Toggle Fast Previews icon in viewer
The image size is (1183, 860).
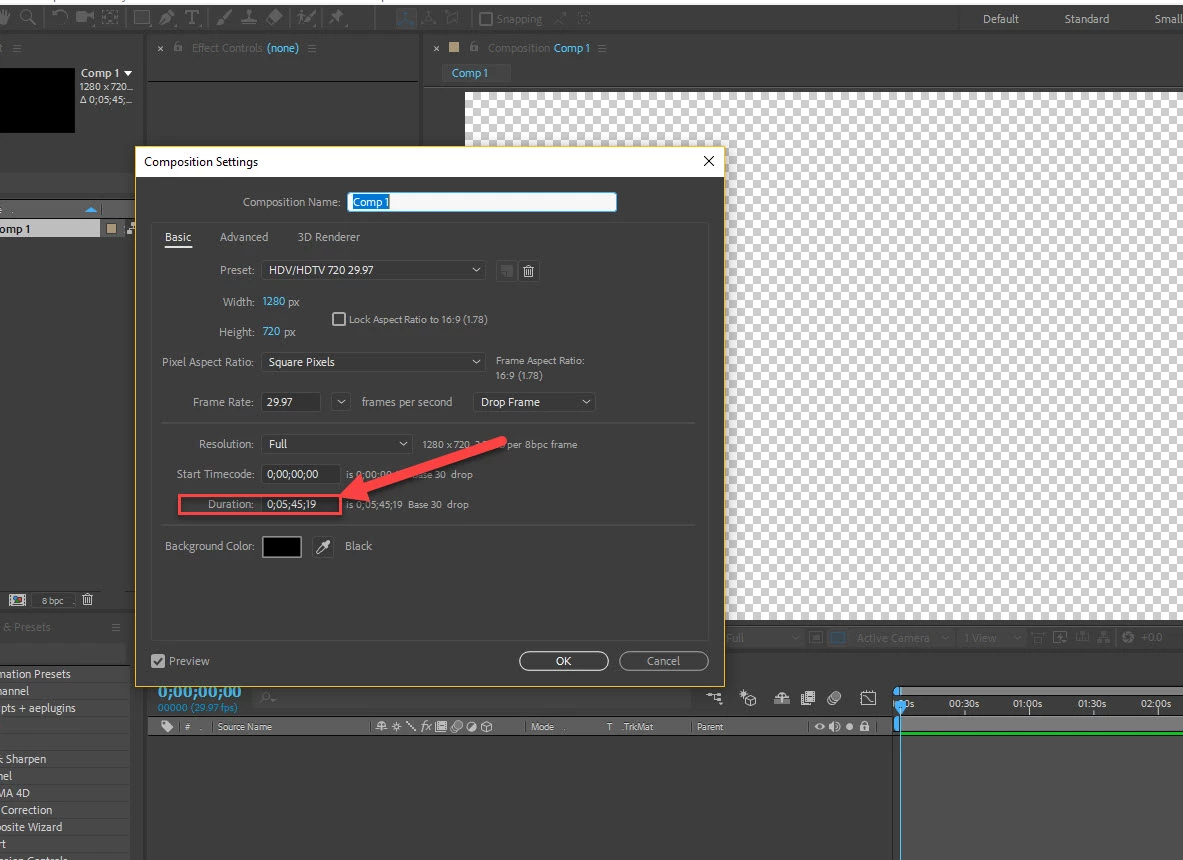(x=1060, y=637)
